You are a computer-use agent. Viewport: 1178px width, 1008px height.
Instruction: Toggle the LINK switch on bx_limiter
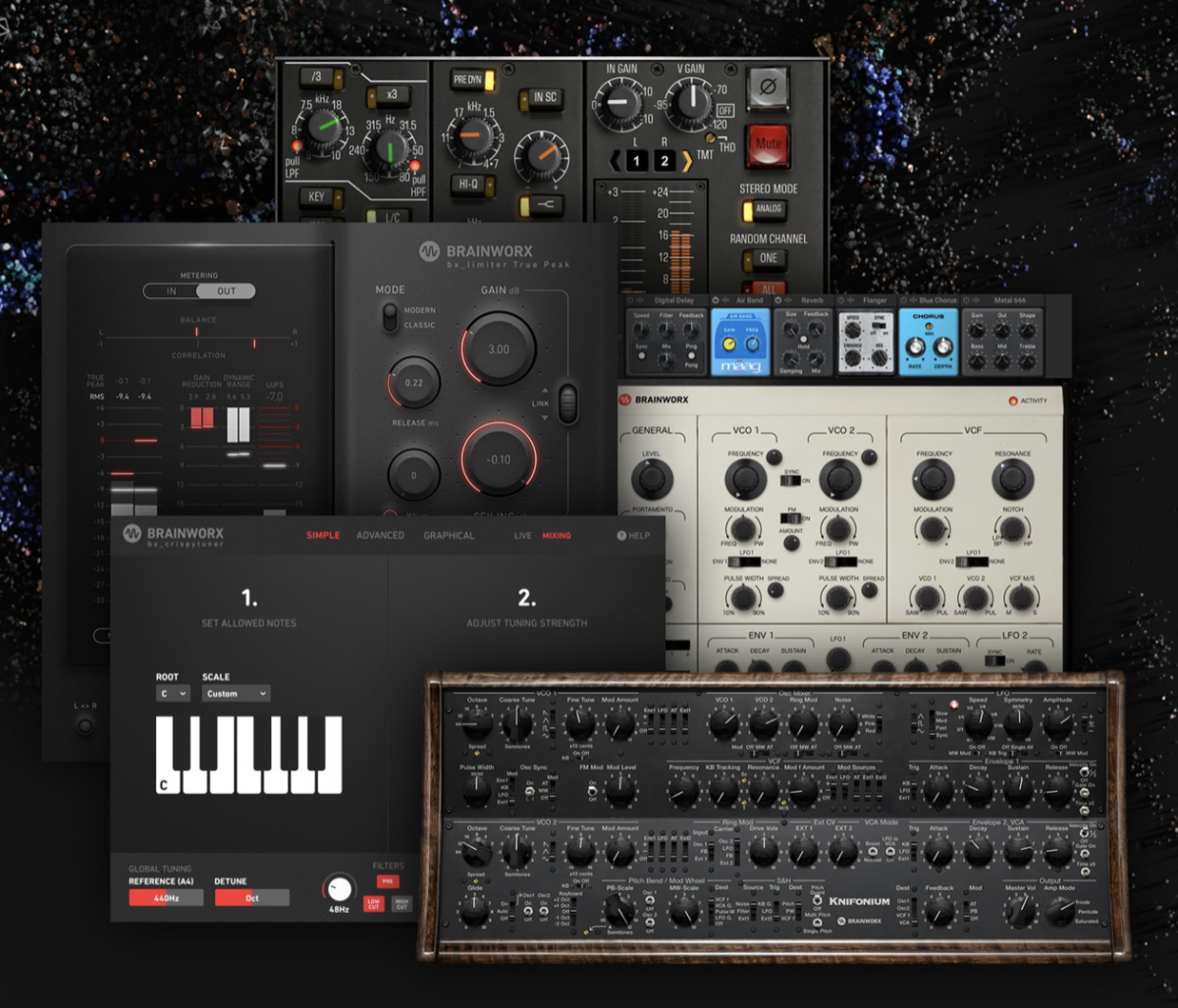[x=567, y=403]
